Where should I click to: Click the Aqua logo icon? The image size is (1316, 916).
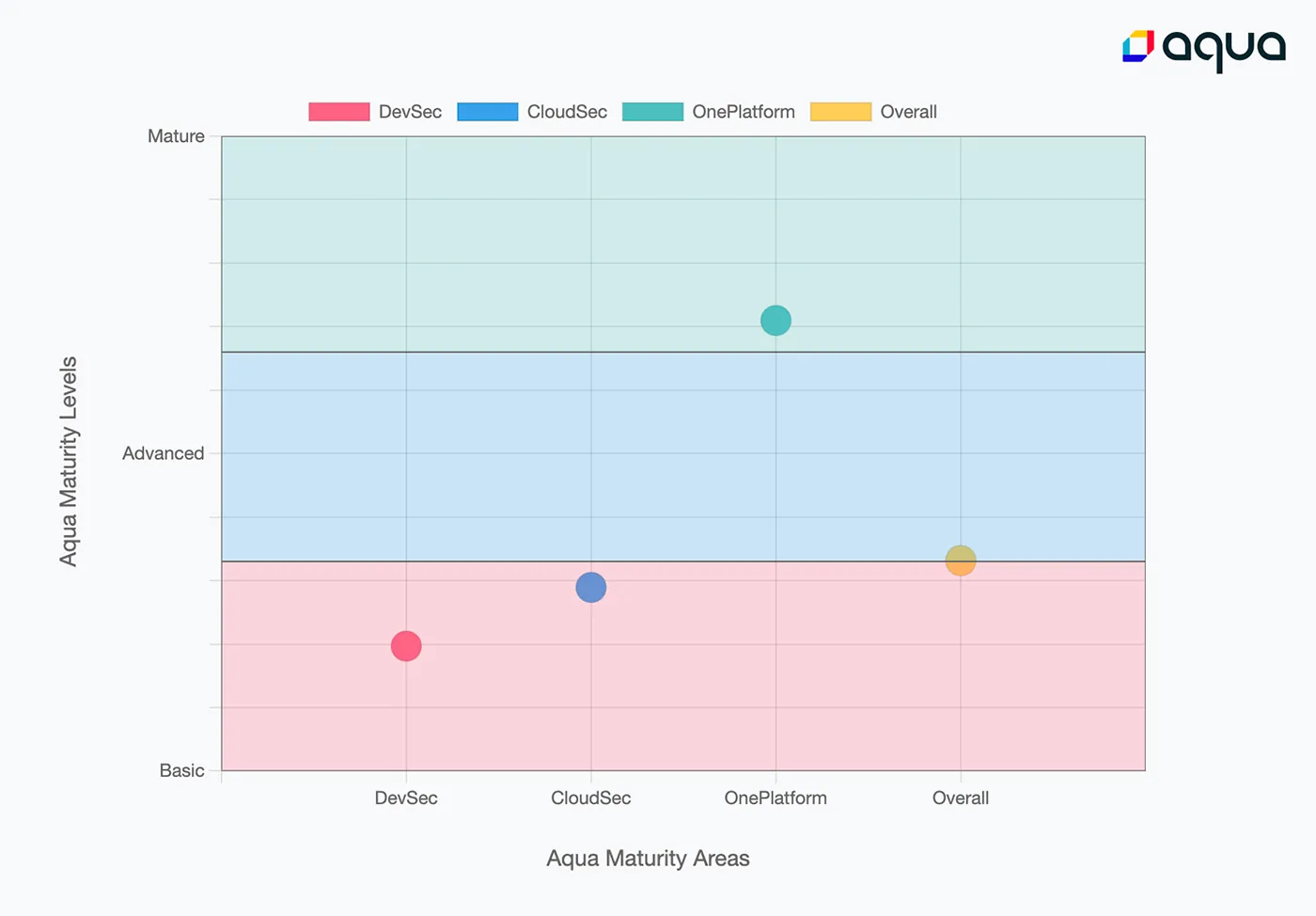coord(1137,46)
